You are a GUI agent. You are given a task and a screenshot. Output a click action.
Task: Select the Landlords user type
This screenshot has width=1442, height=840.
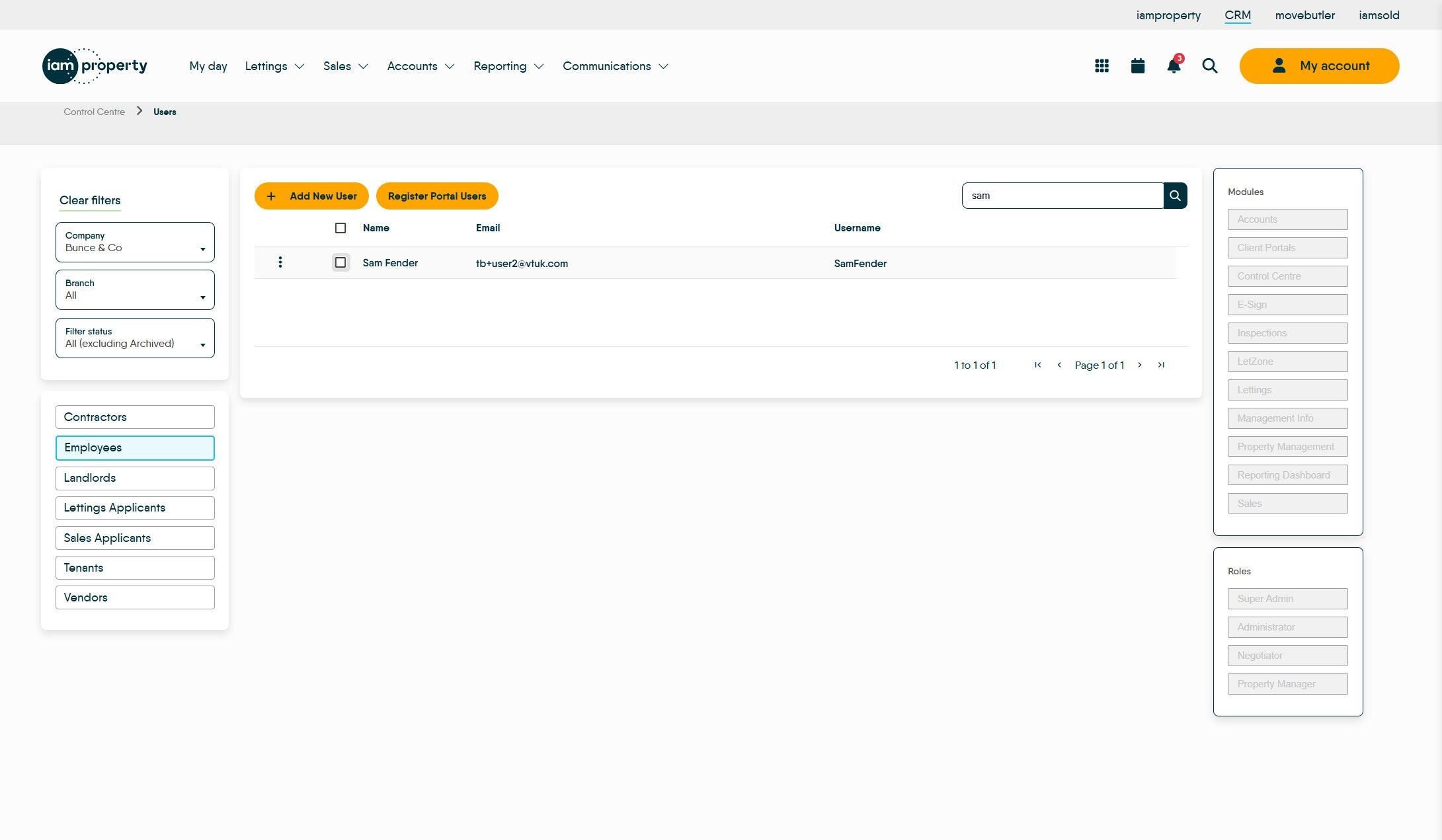click(135, 478)
